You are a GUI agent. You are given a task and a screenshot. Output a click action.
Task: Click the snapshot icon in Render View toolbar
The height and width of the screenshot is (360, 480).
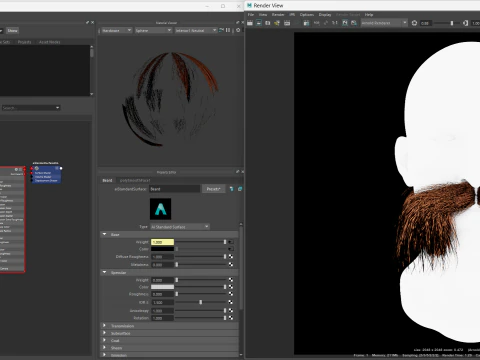tap(268, 23)
